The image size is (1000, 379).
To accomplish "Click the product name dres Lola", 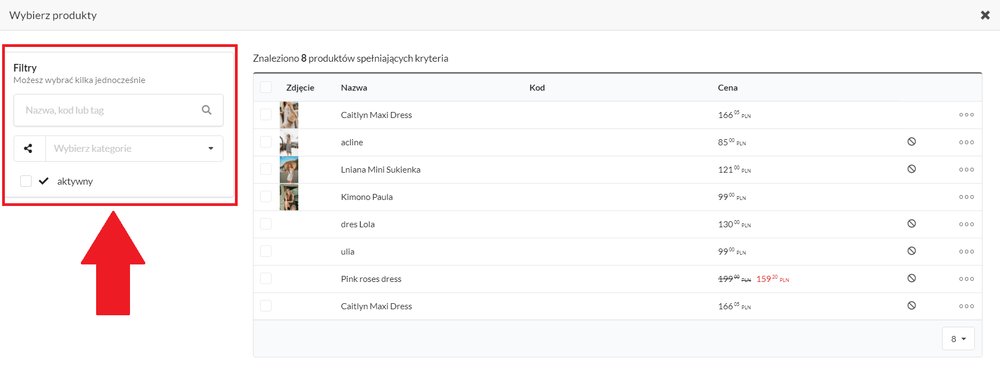I will pos(357,225).
